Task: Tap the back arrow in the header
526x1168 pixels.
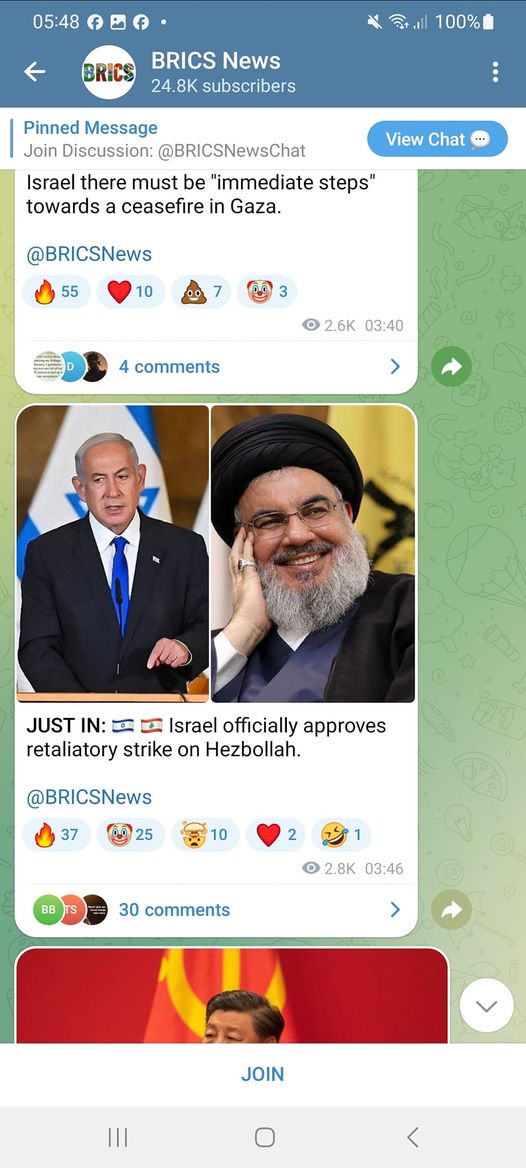Action: [x=34, y=72]
